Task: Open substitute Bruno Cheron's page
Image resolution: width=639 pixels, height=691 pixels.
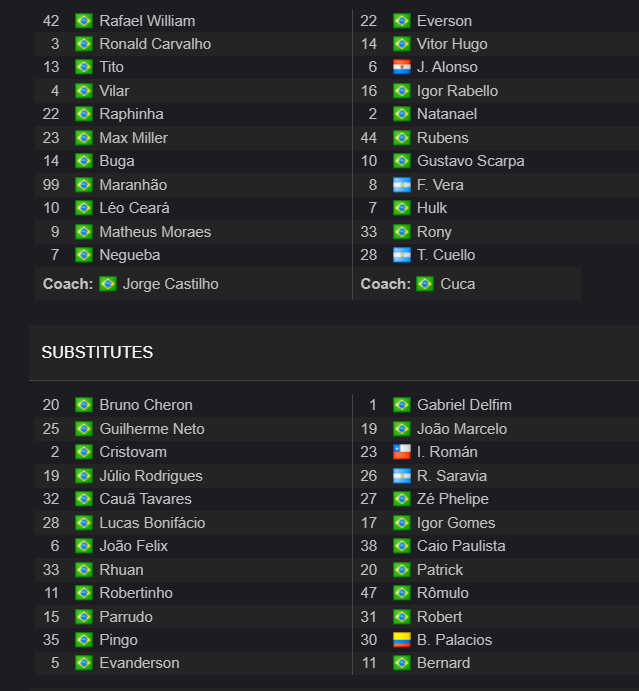Action: tap(146, 405)
